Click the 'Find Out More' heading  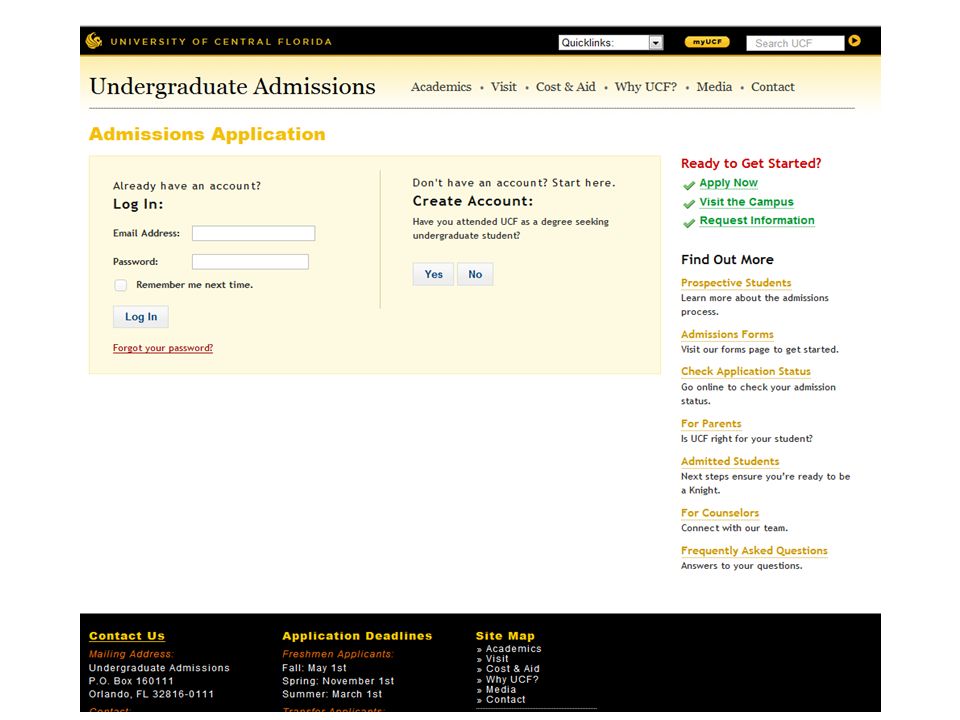click(727, 260)
